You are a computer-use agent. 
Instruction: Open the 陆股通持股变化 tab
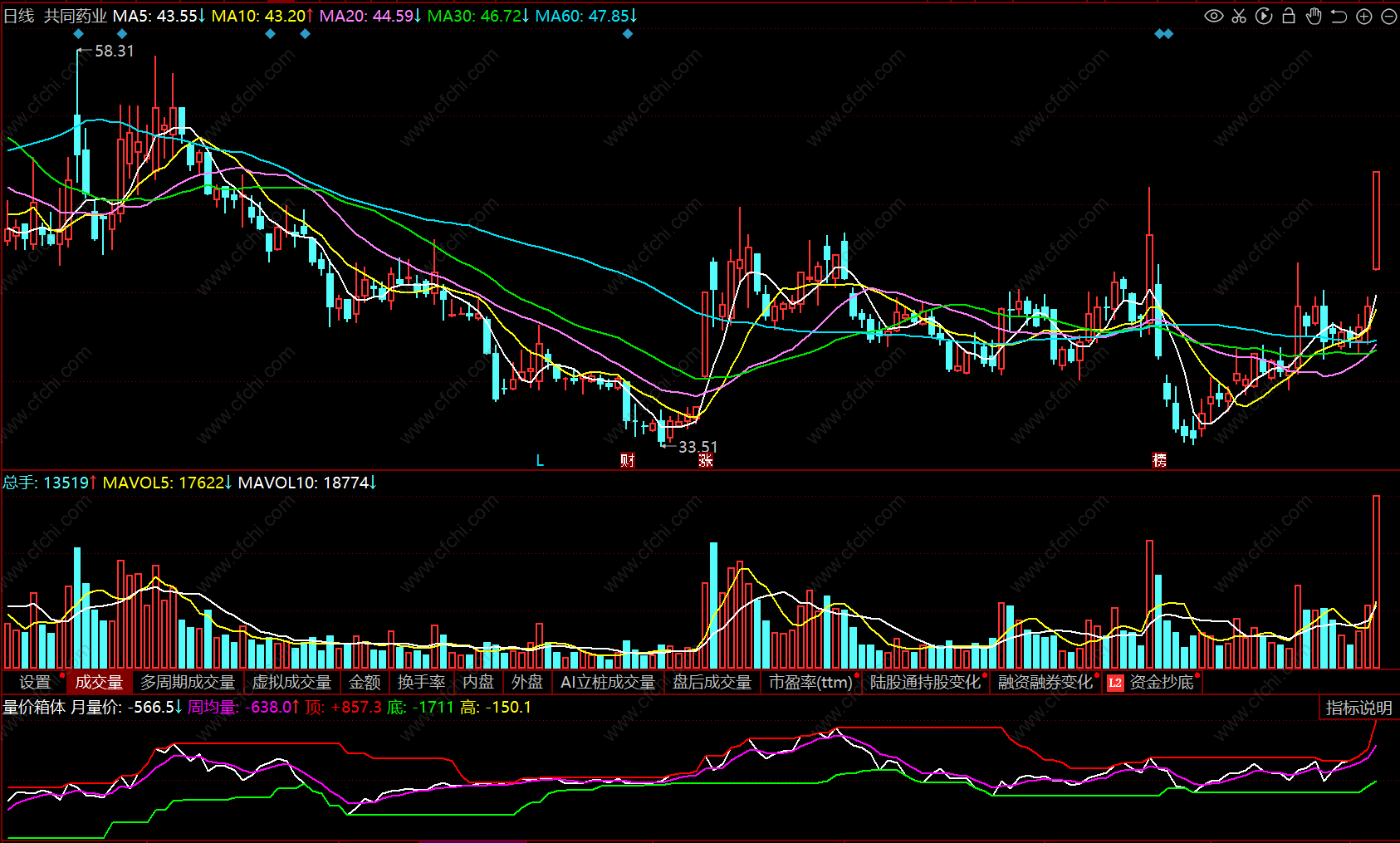pyautogui.click(x=926, y=682)
